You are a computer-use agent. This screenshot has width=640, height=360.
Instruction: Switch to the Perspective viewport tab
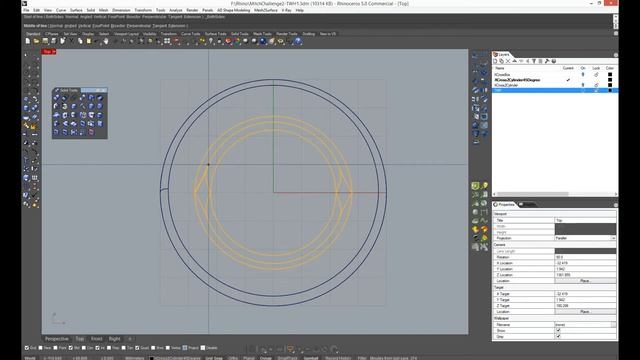click(57, 339)
